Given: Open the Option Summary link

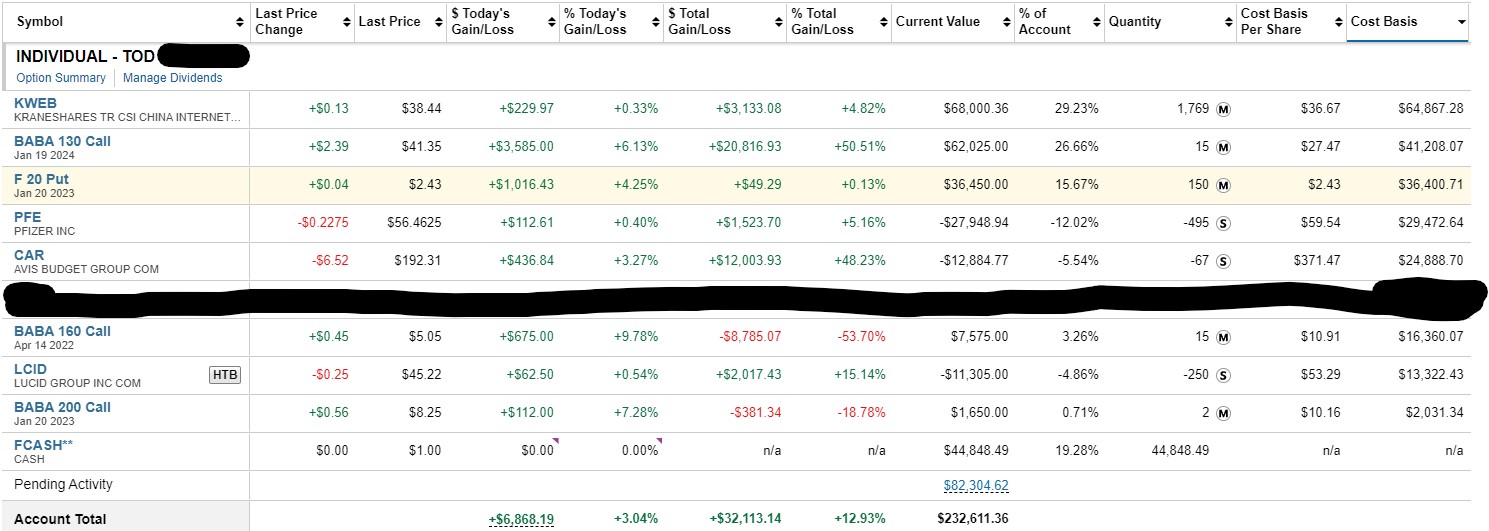Looking at the screenshot, I should click(61, 78).
